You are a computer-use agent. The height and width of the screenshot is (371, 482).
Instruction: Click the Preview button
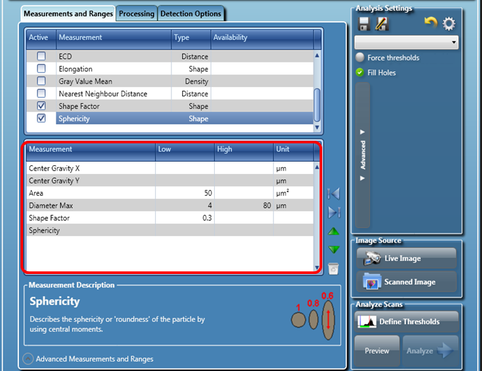377,351
